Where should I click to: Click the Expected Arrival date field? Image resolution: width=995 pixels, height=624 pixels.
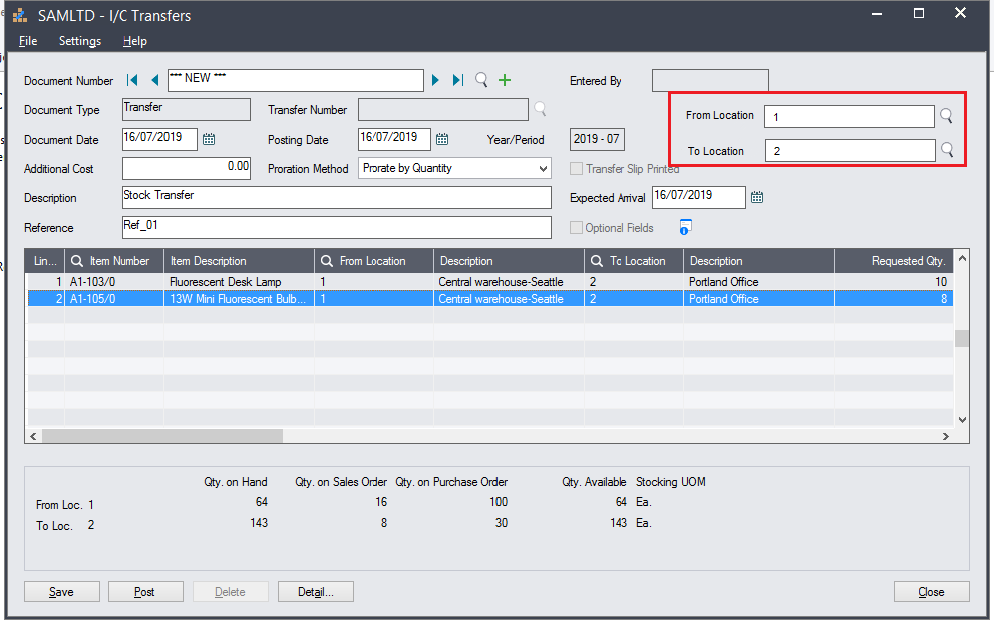pos(699,197)
